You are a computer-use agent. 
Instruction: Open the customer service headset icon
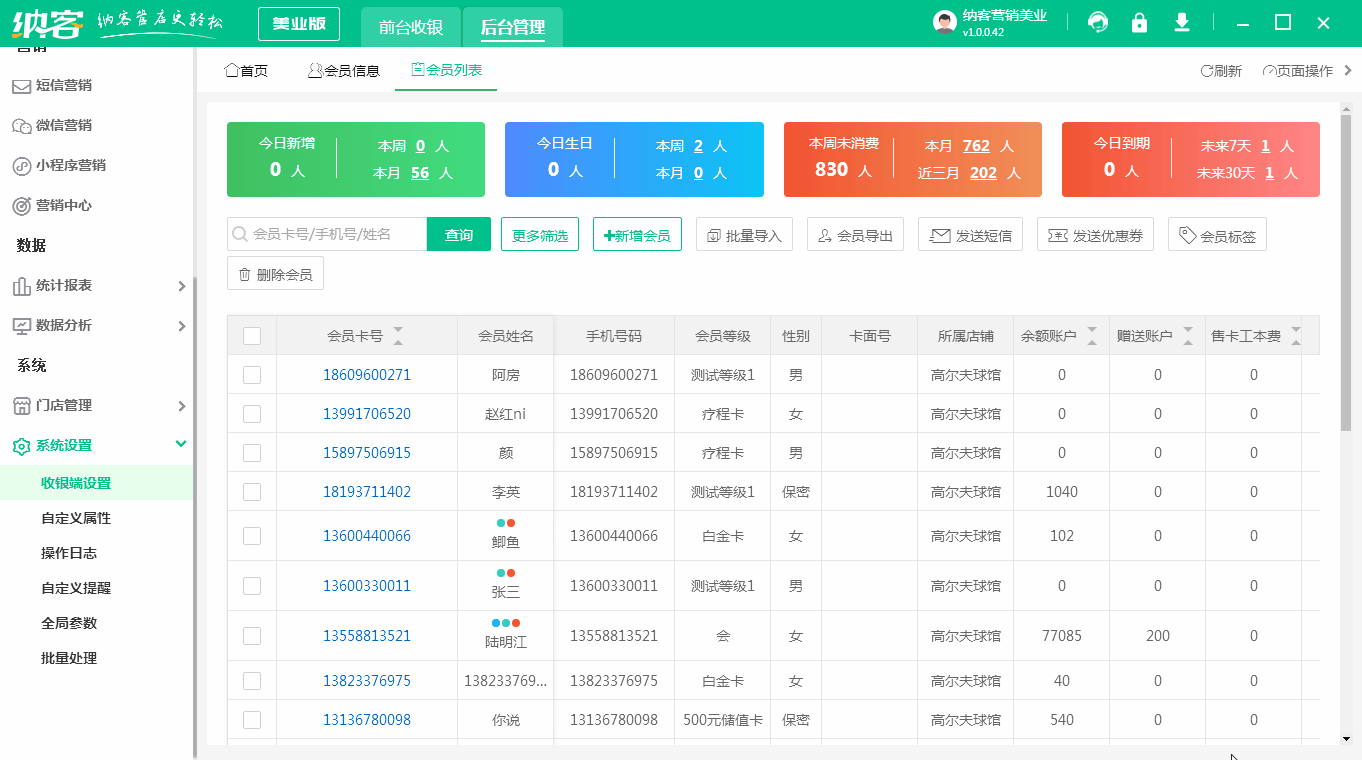point(1097,21)
